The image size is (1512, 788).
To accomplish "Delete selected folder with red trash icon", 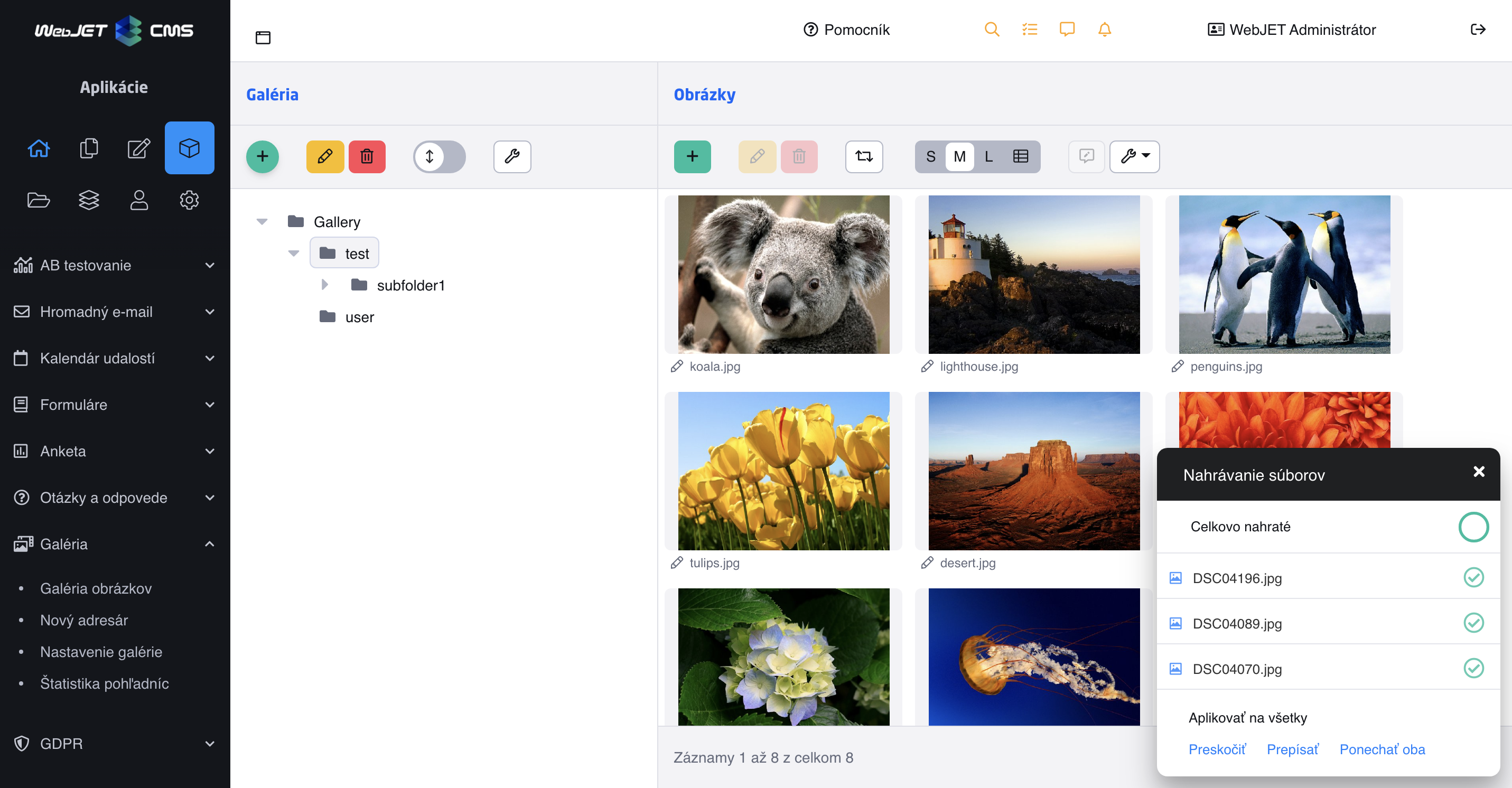I will click(x=367, y=157).
